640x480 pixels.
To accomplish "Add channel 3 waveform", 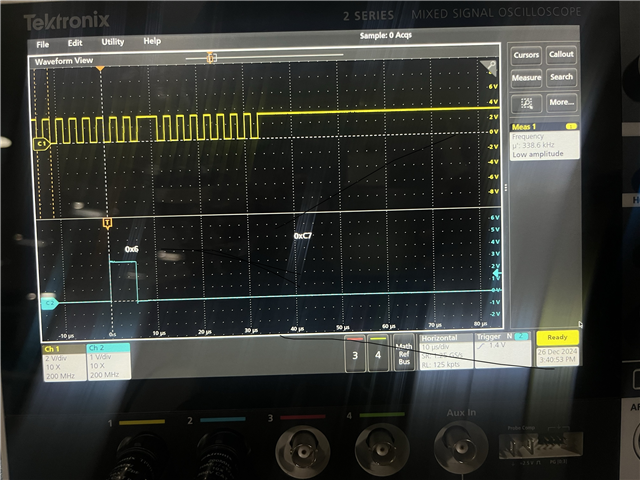I will coord(355,353).
